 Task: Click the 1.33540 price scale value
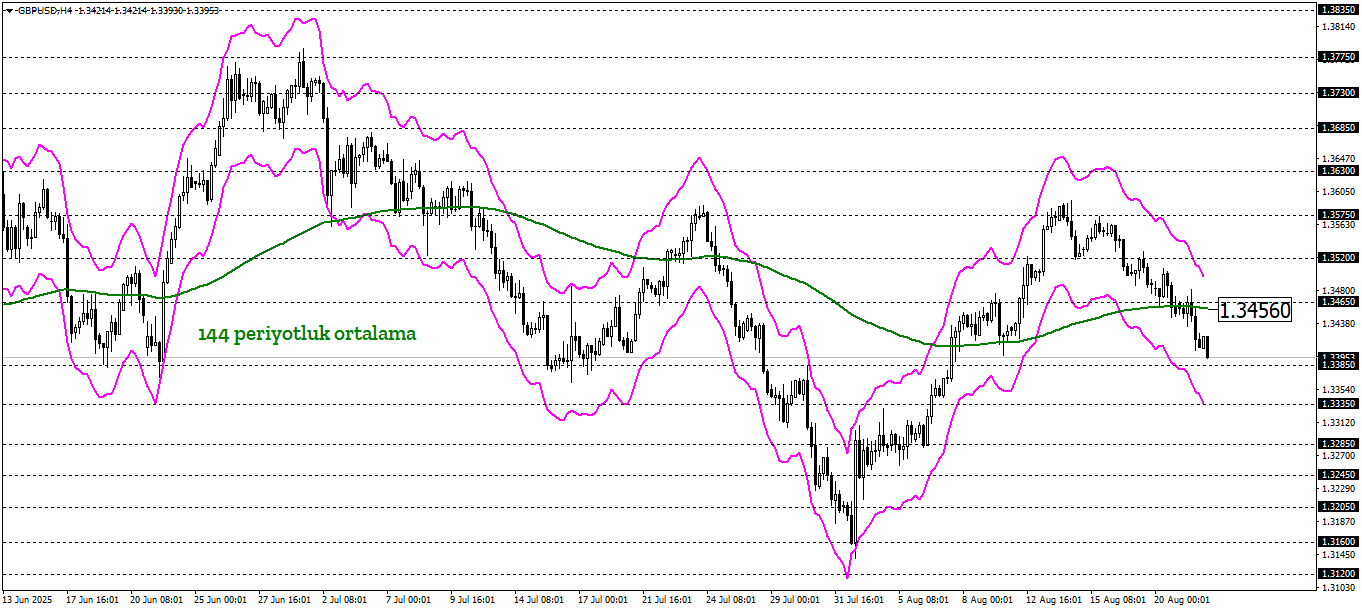(1339, 389)
